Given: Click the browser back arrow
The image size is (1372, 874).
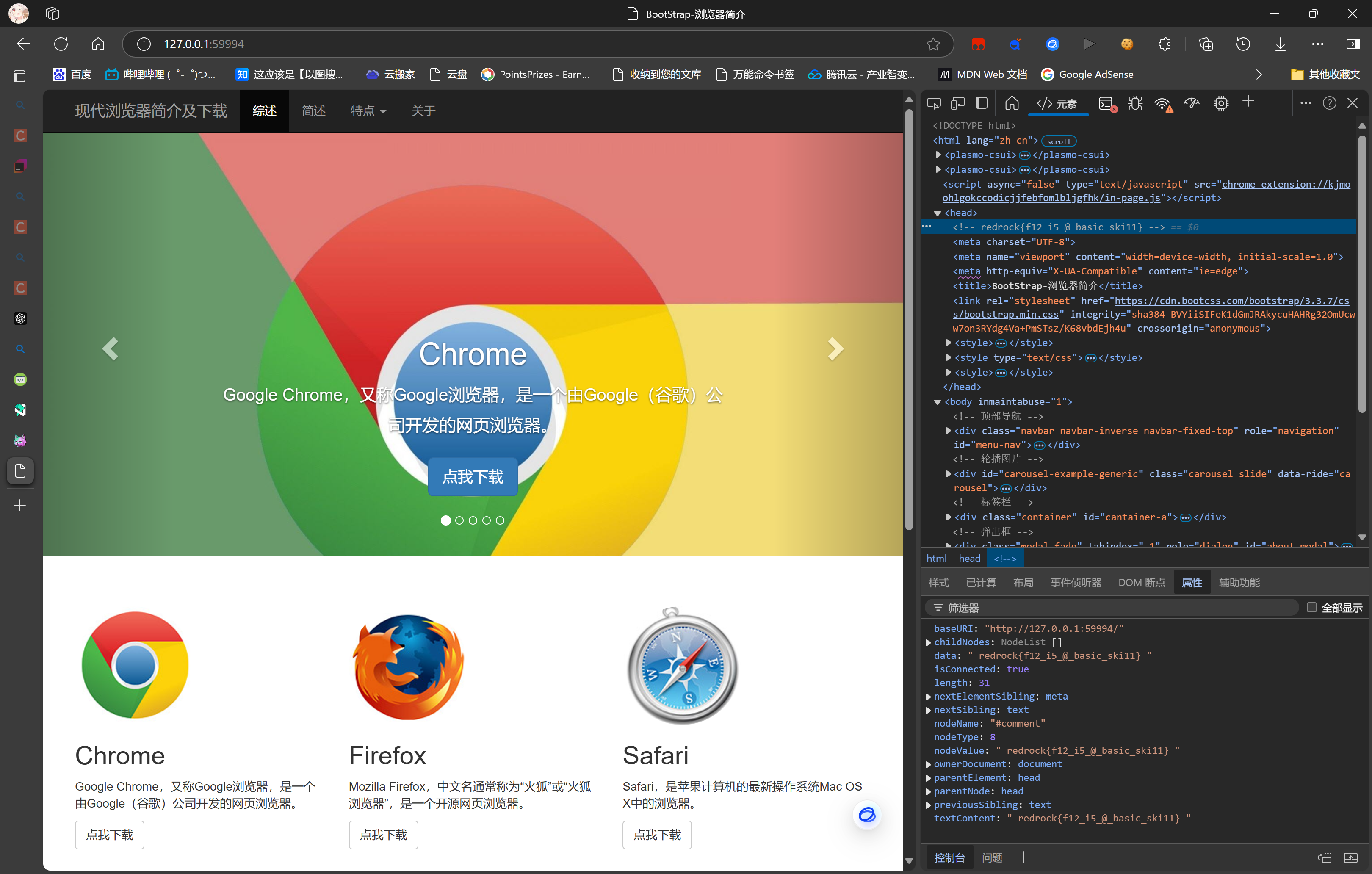Looking at the screenshot, I should point(23,44).
